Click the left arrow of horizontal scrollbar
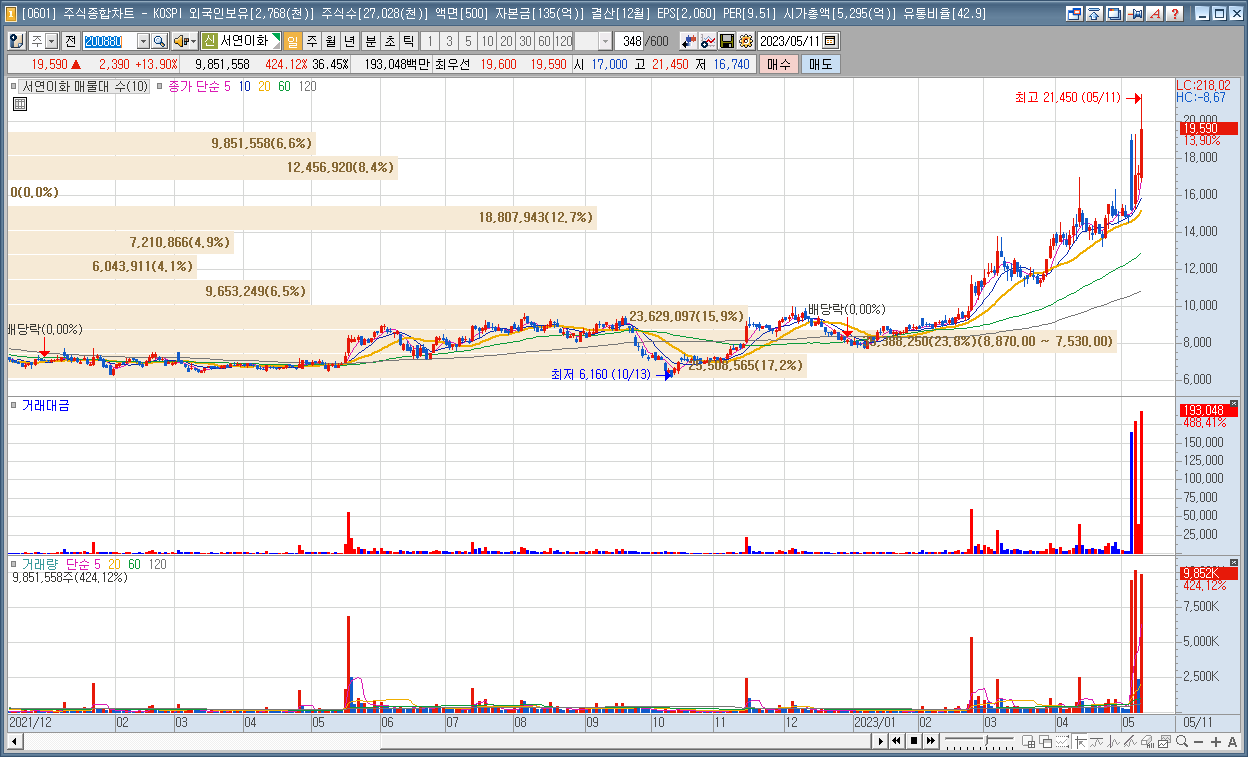Screen dimensions: 1248x757 click(x=14, y=741)
